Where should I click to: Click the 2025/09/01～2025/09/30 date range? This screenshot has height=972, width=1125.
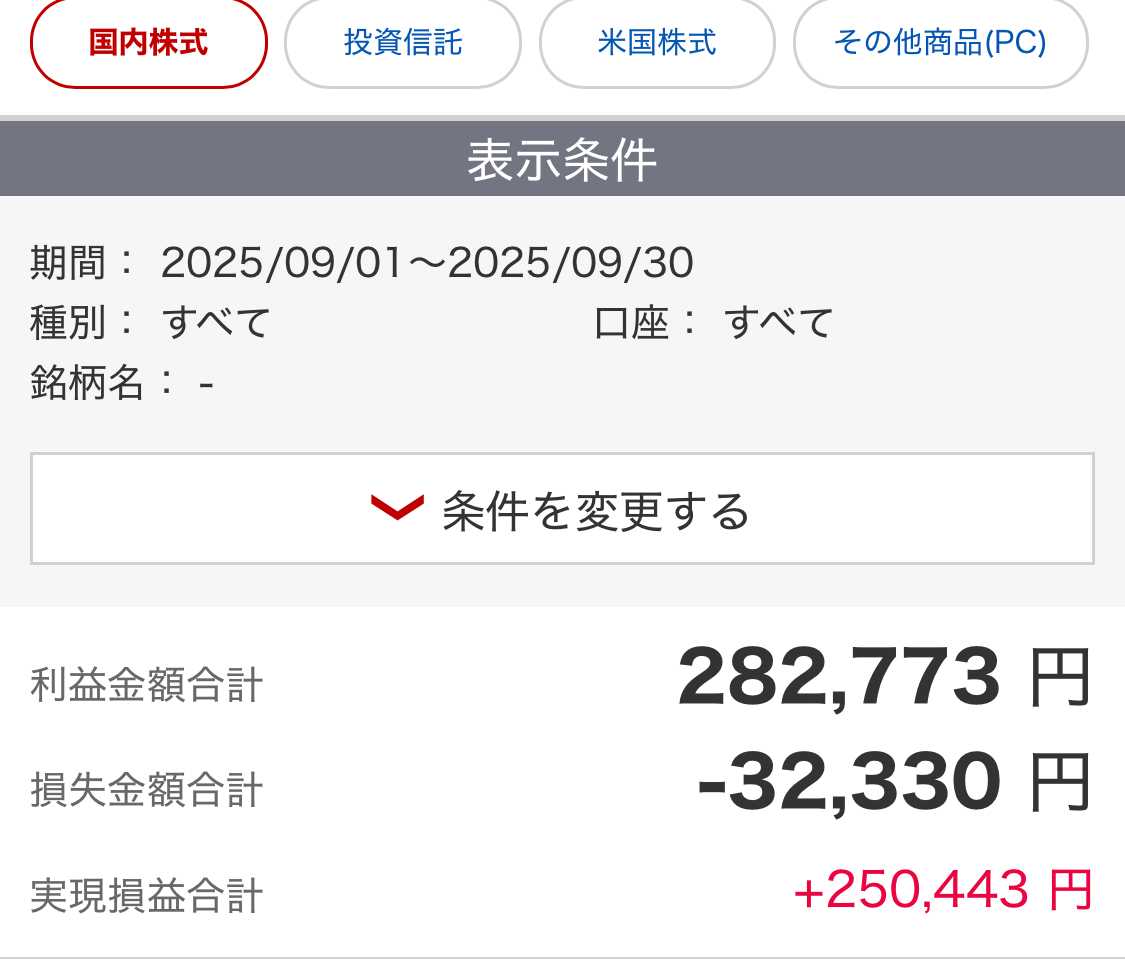(x=427, y=263)
